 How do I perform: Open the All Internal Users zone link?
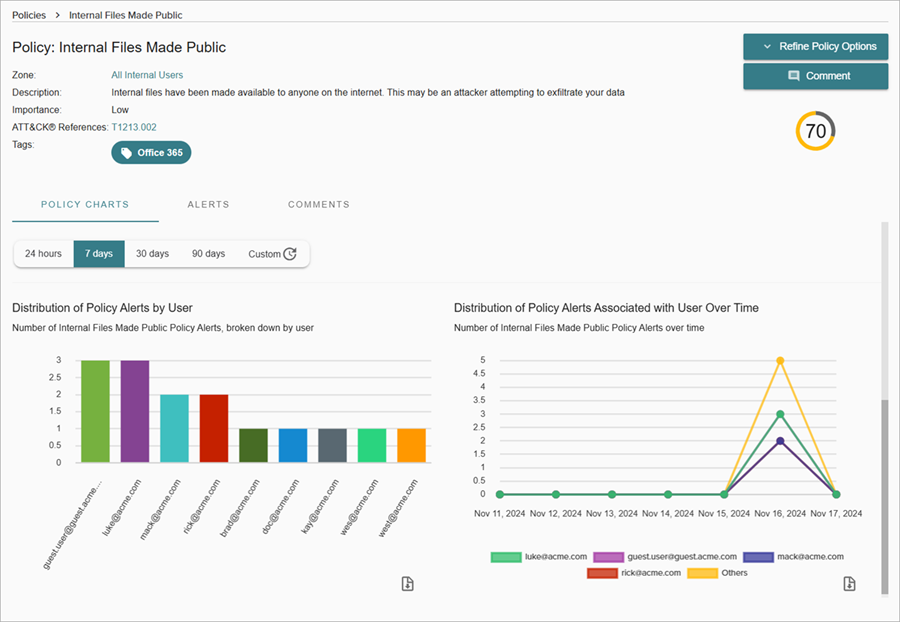(x=146, y=74)
